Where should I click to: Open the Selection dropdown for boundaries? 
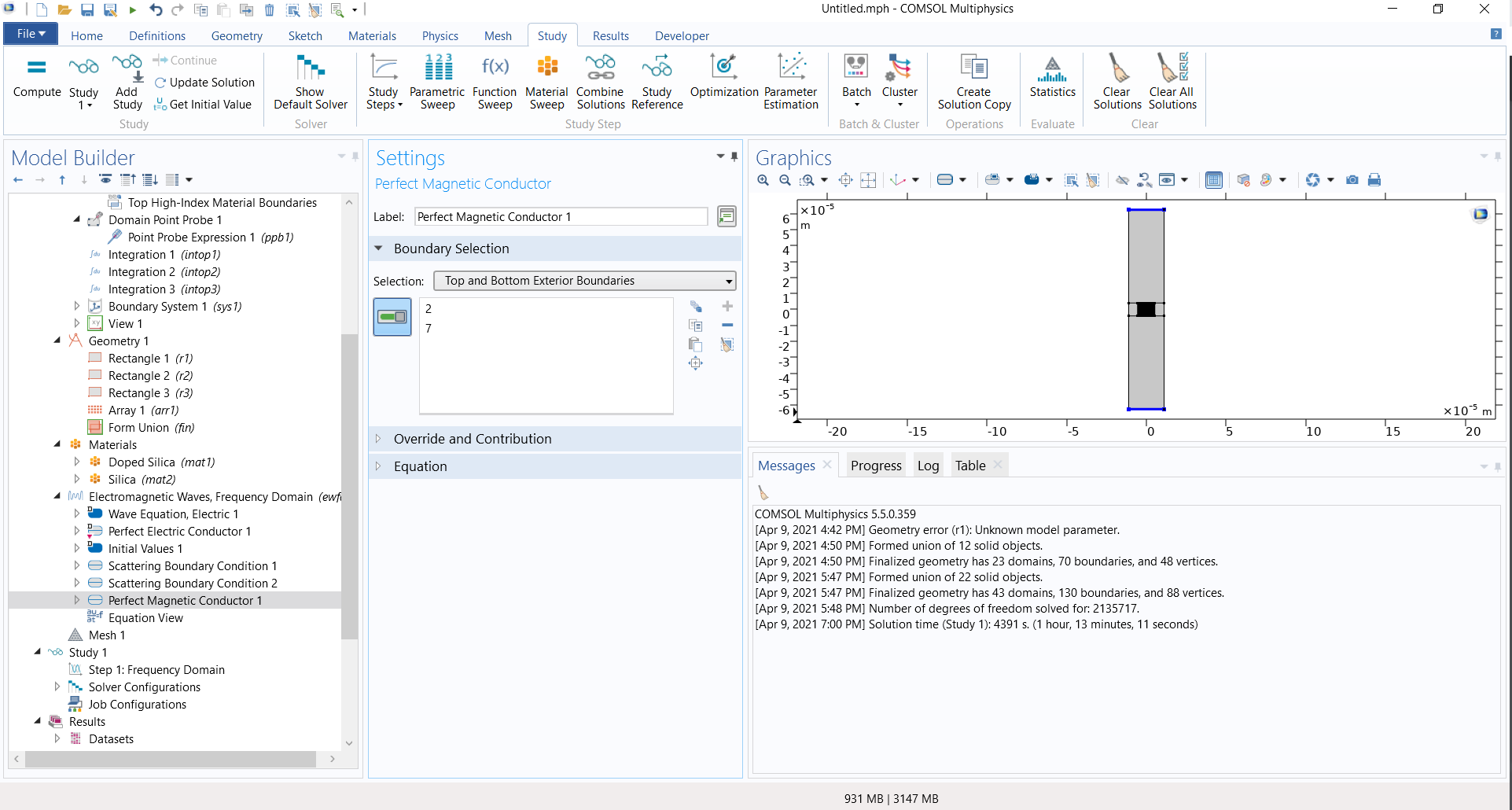[x=584, y=281]
